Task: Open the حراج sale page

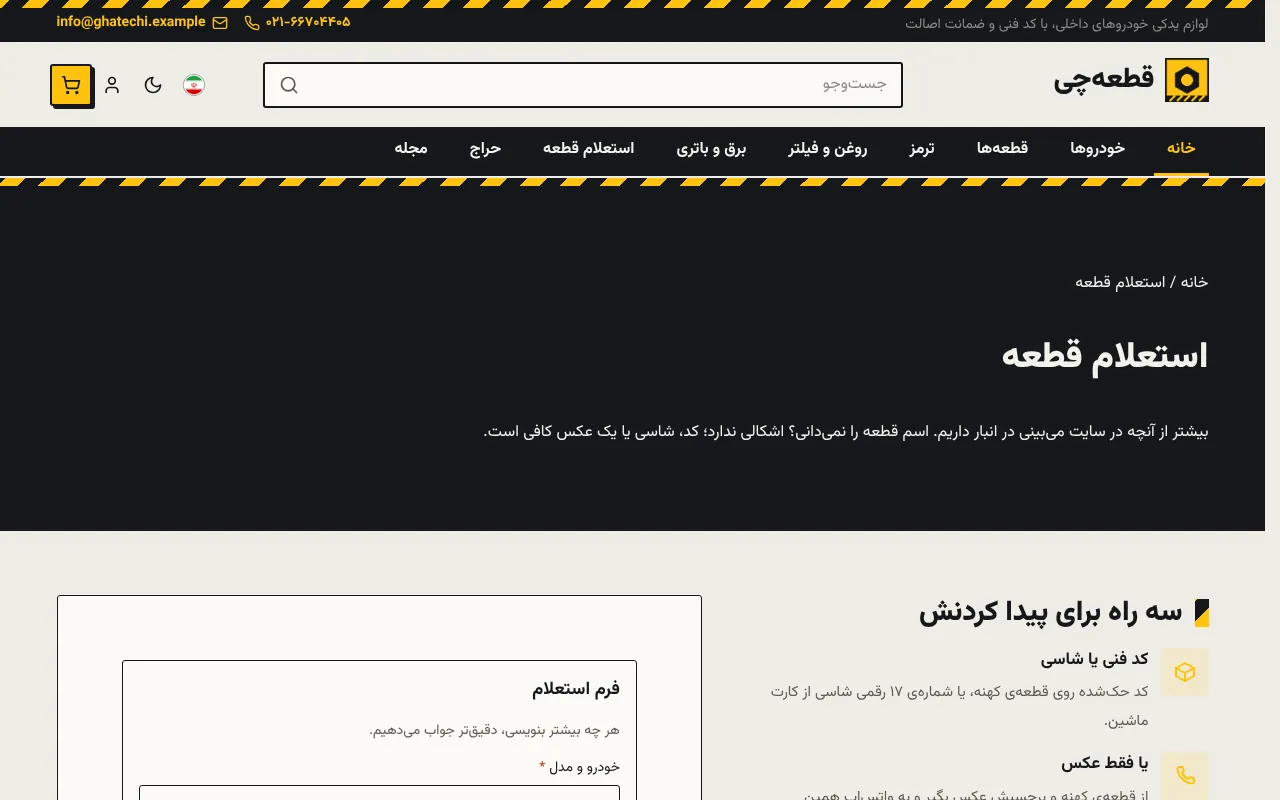Action: tap(485, 149)
